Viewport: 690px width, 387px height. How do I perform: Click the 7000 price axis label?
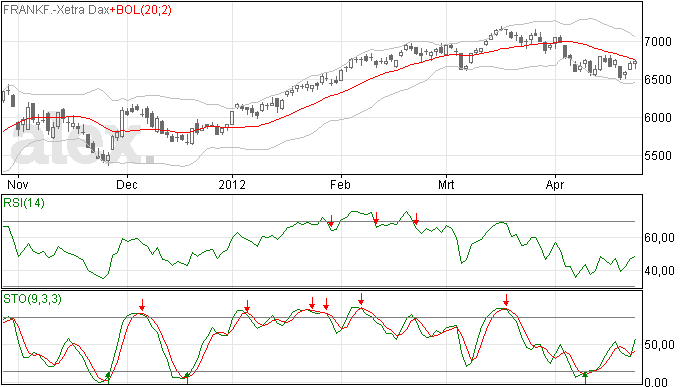pos(658,42)
